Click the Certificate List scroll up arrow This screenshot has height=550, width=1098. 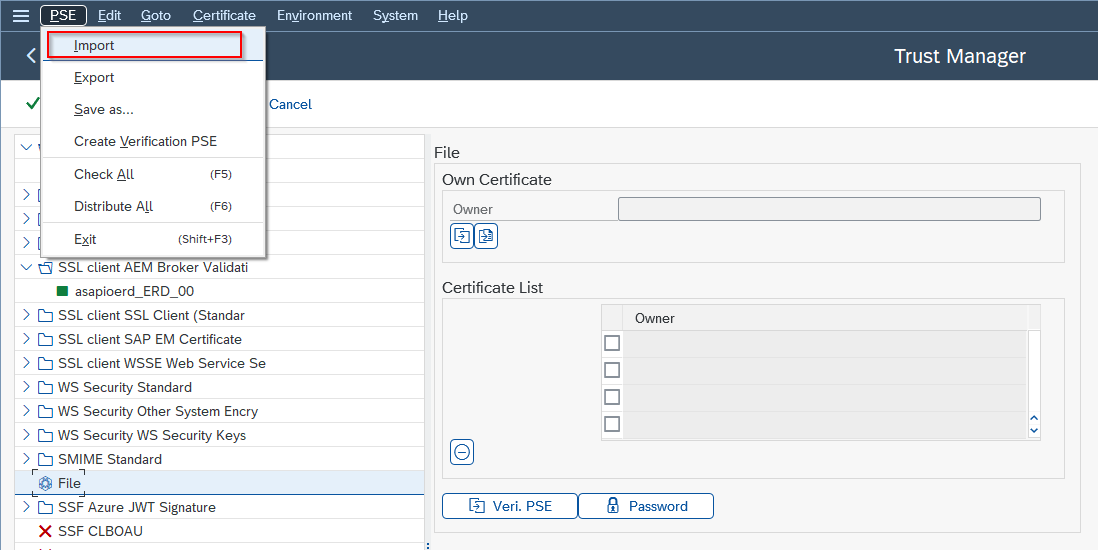click(1034, 419)
